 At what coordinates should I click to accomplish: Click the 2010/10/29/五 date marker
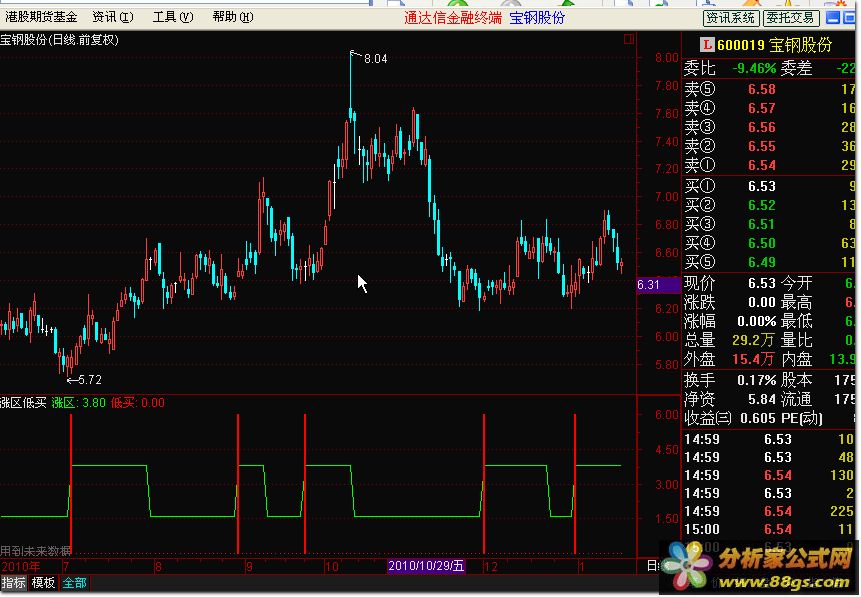[426, 566]
